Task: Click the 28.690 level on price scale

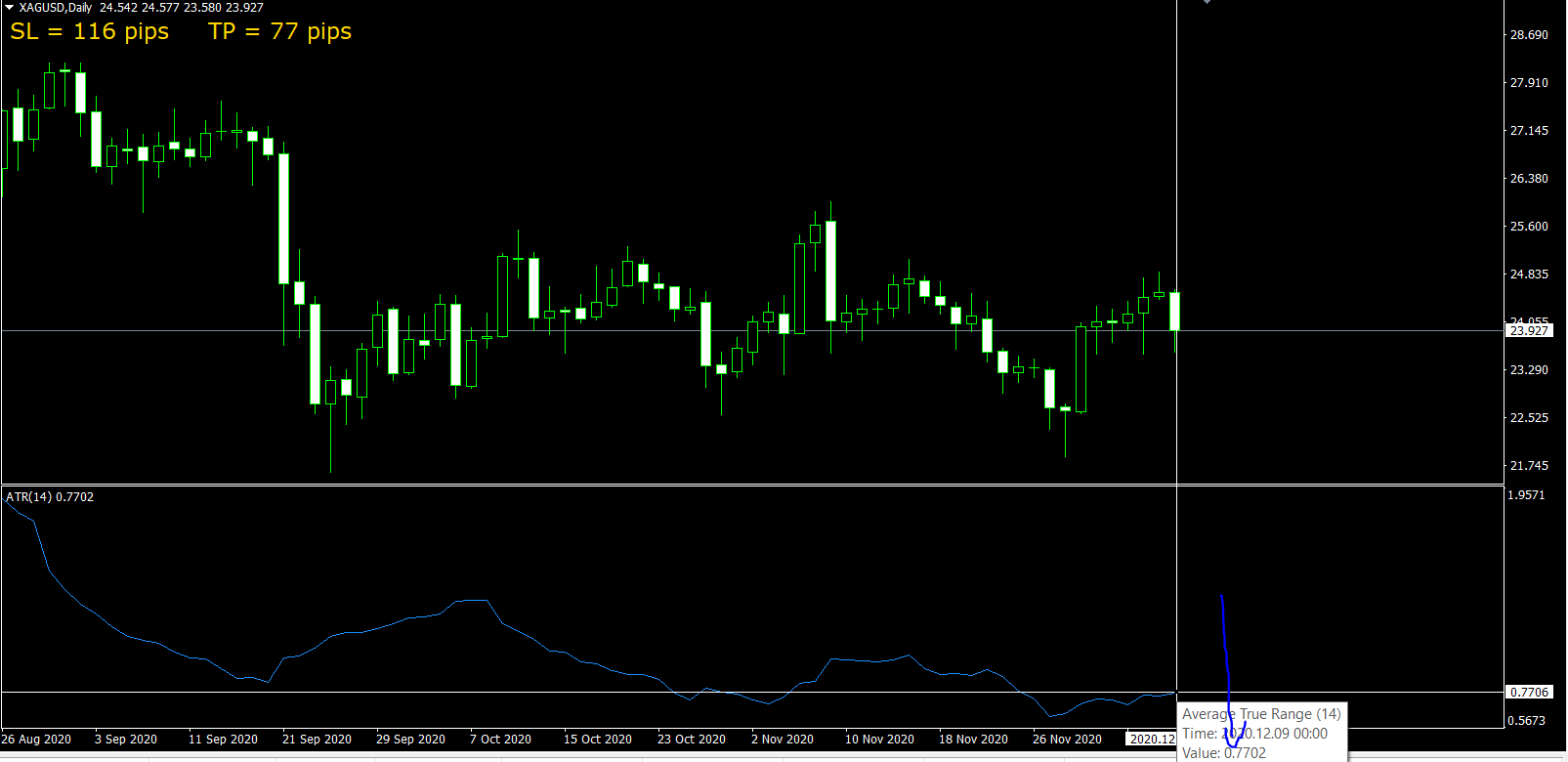Action: tap(1529, 34)
